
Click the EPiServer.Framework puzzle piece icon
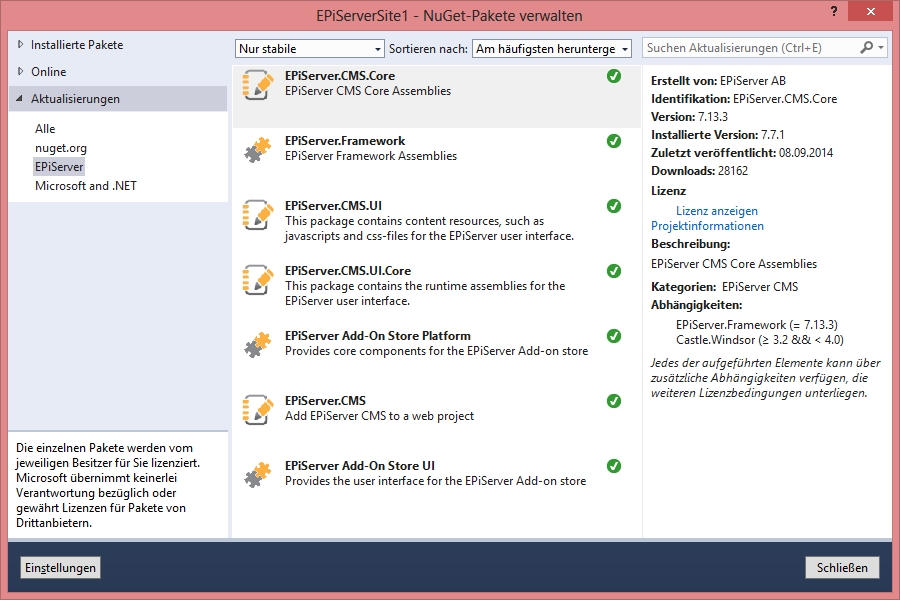(x=258, y=150)
